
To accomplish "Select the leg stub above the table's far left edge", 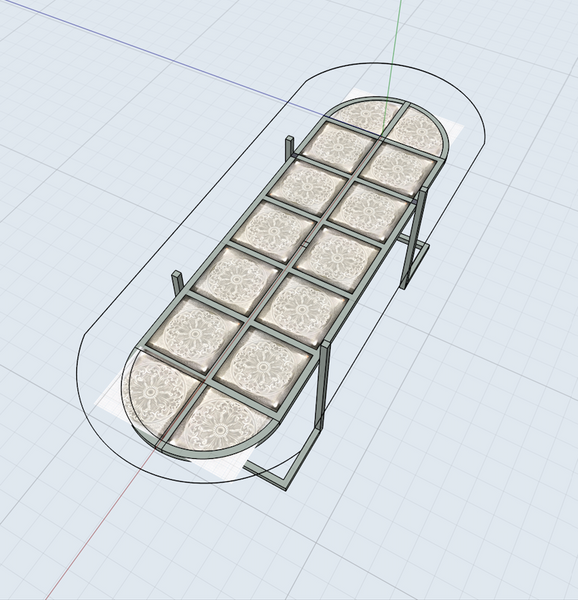I will (x=290, y=146).
